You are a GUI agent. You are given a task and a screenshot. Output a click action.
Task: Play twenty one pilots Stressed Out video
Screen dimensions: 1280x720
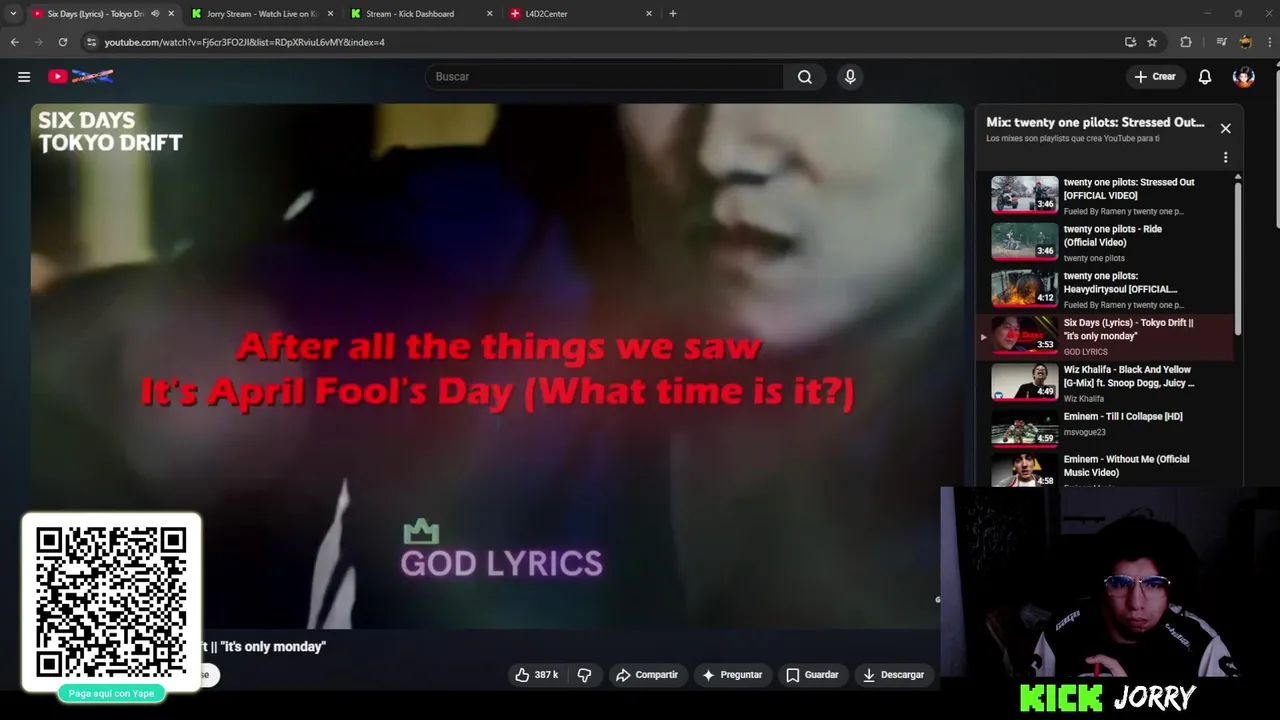click(1105, 196)
